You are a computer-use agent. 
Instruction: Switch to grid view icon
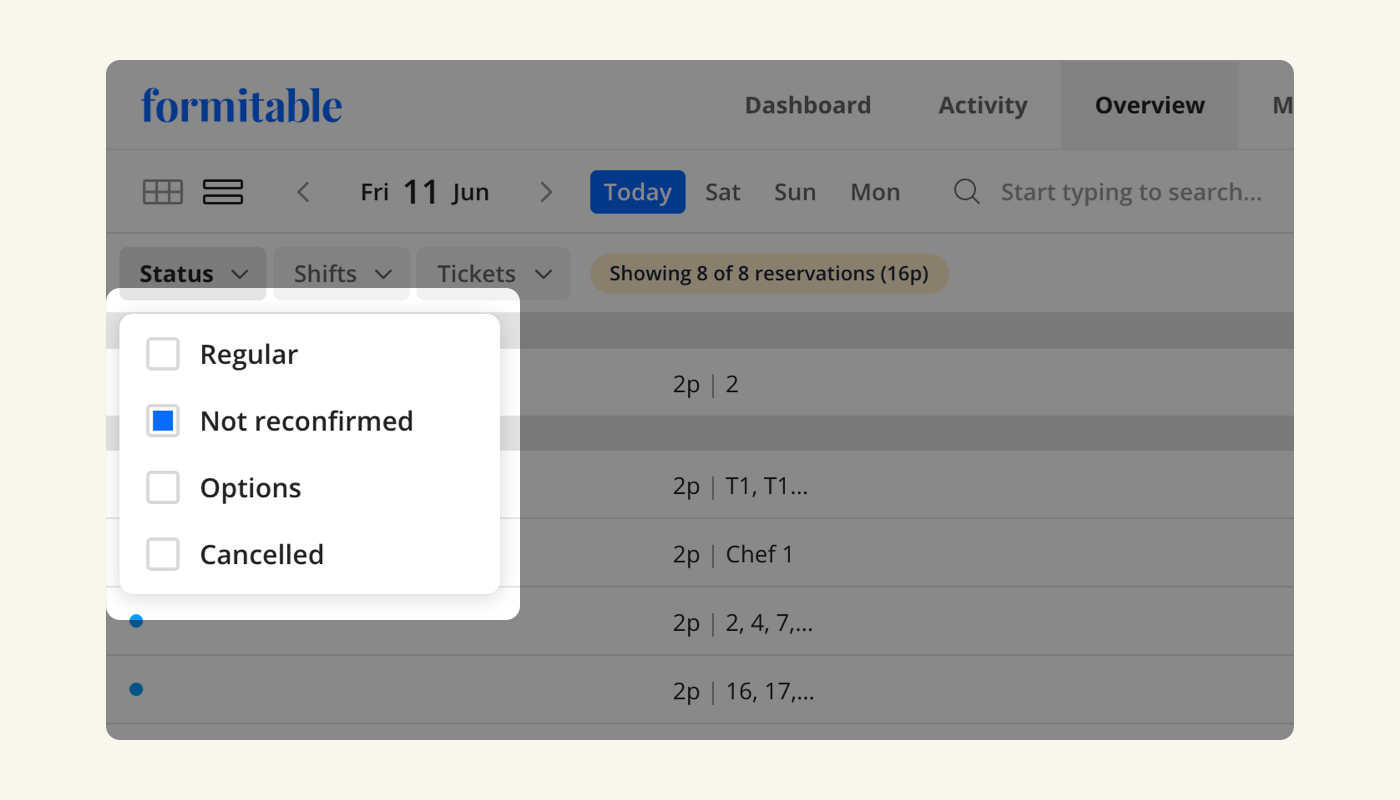tap(163, 192)
